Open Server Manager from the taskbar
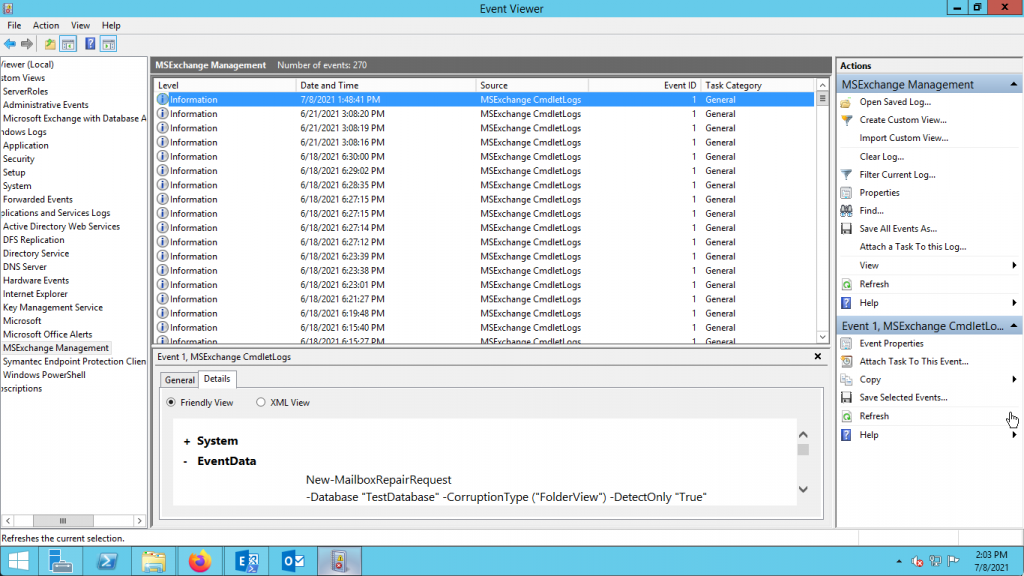The width and height of the screenshot is (1024, 576). pos(61,561)
